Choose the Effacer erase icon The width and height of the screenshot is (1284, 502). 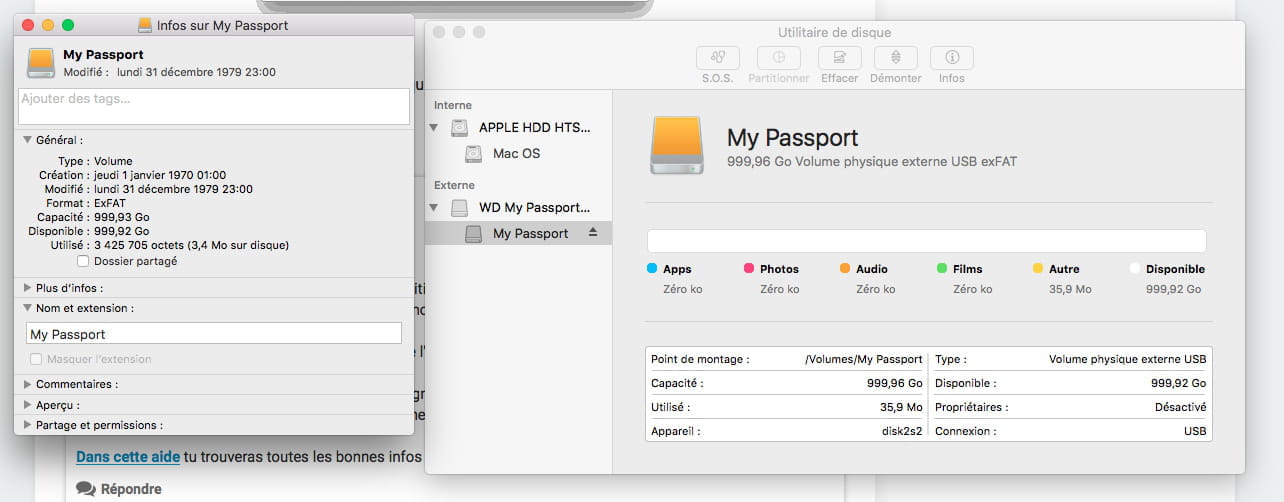[839, 58]
